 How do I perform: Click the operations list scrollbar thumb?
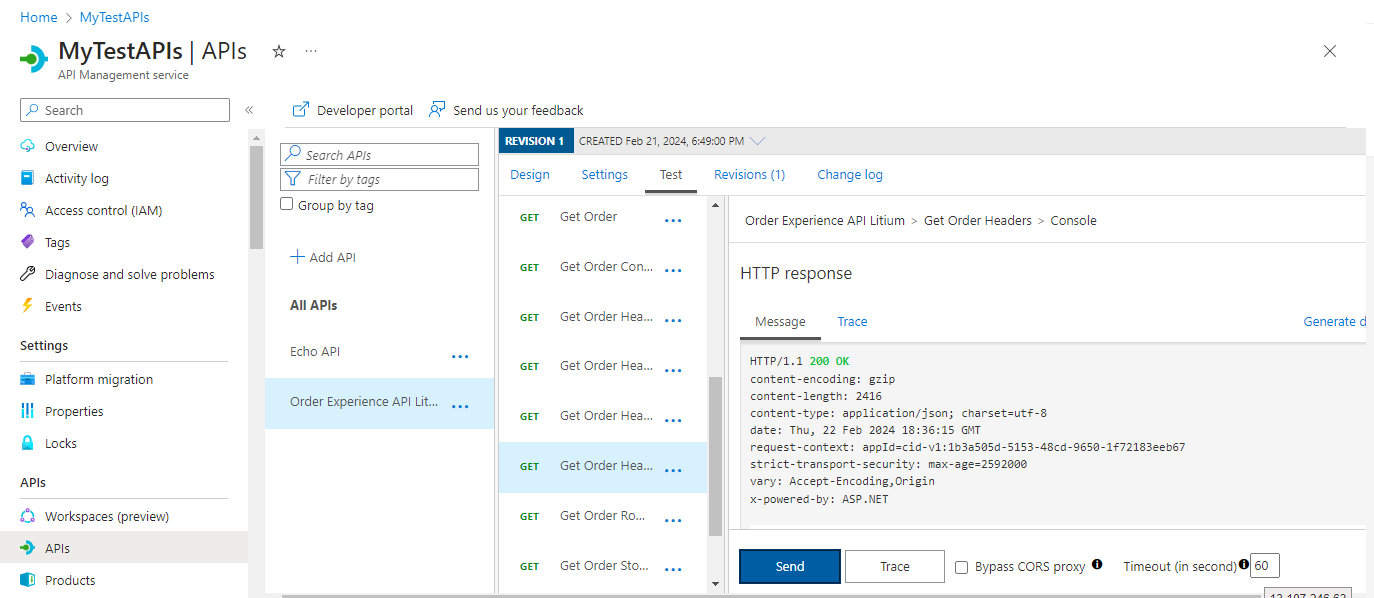click(x=715, y=456)
